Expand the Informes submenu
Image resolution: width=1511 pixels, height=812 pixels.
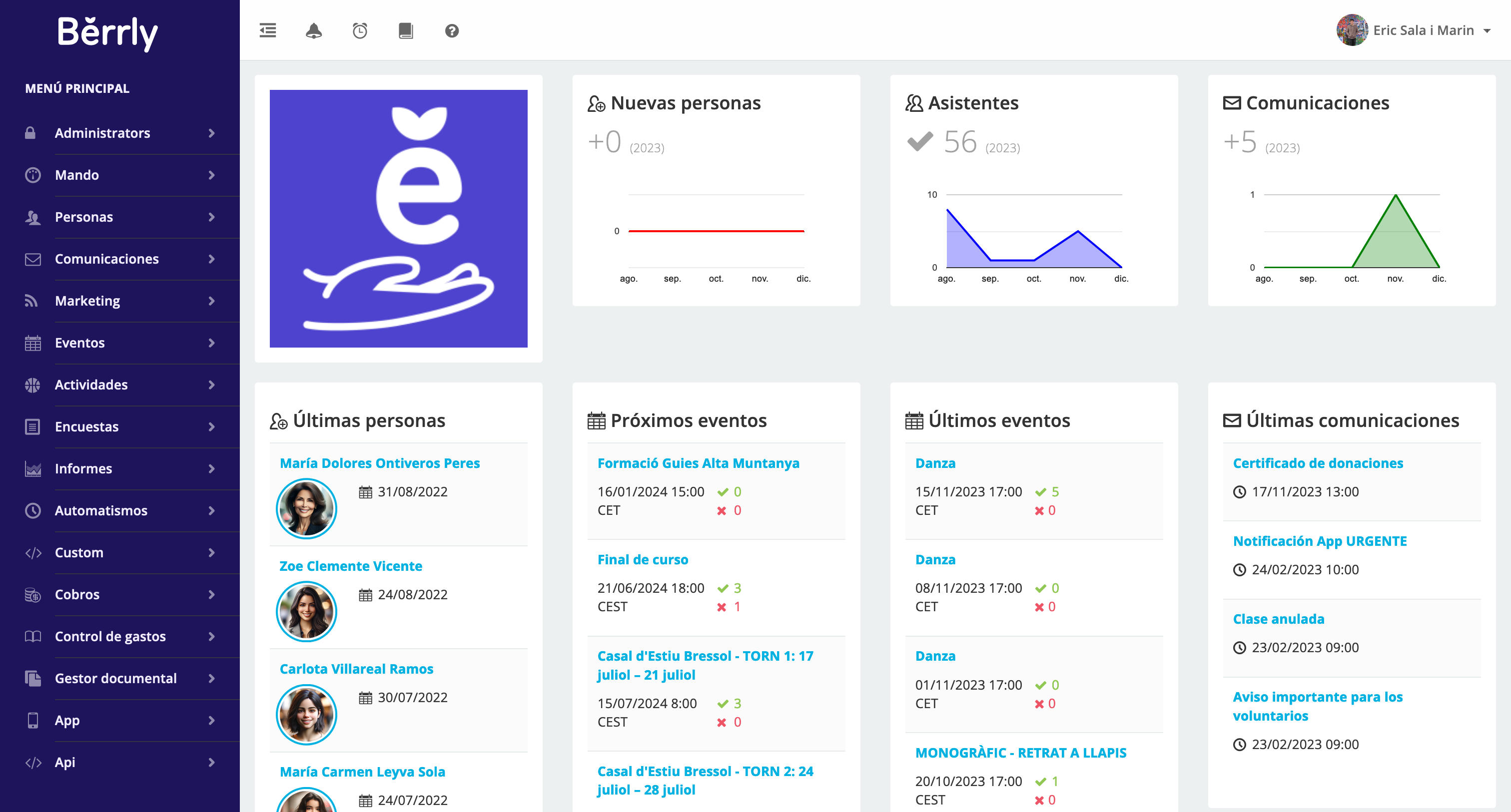point(211,468)
